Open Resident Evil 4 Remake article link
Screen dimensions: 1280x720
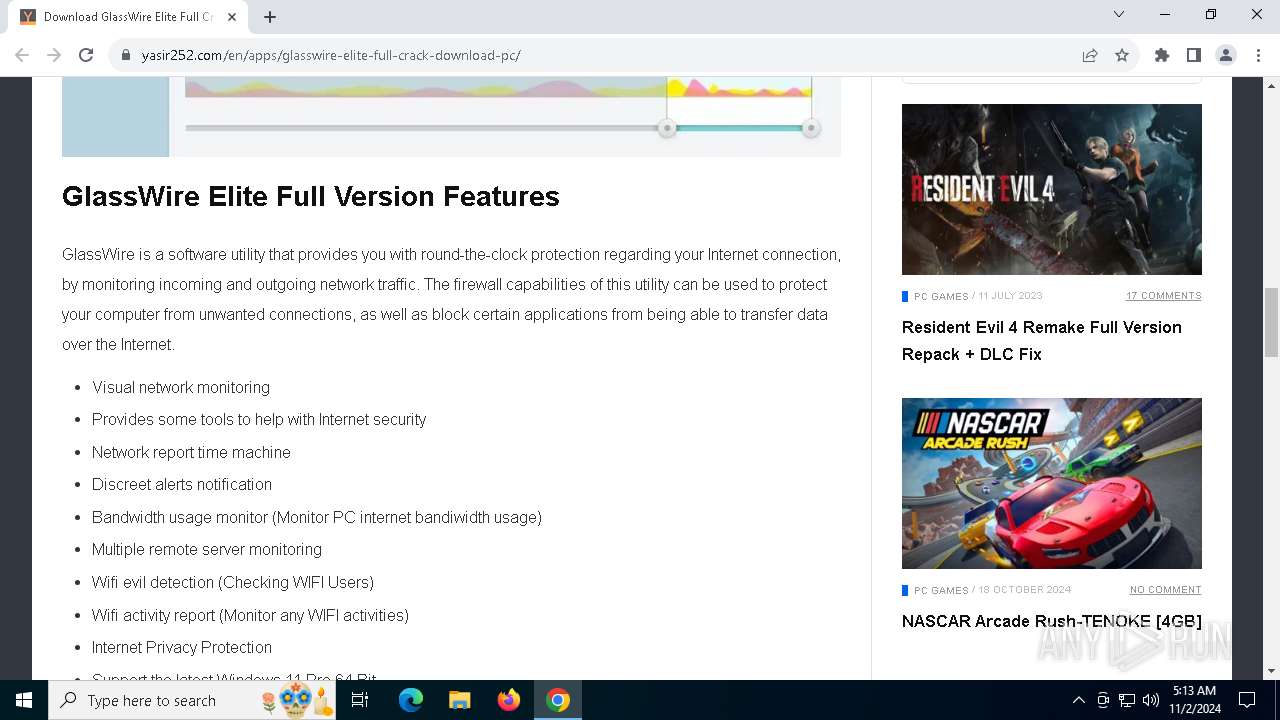1042,341
